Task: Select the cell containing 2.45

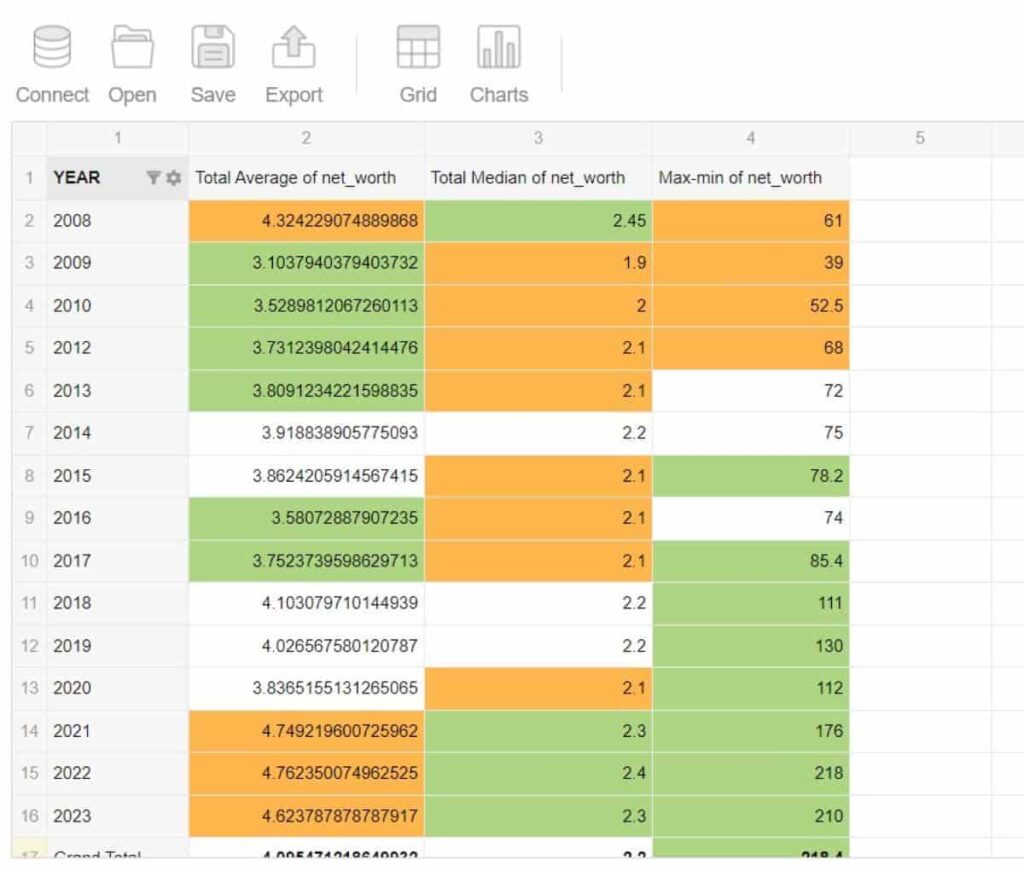Action: [537, 220]
